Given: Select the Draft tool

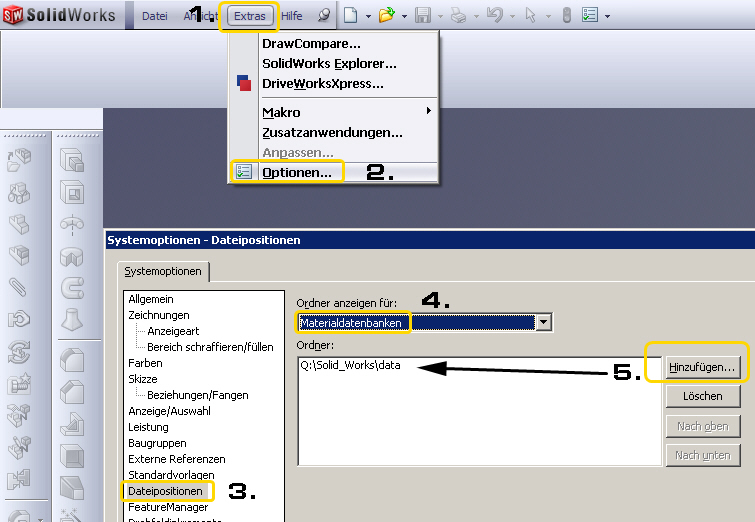Looking at the screenshot, I should tap(72, 487).
